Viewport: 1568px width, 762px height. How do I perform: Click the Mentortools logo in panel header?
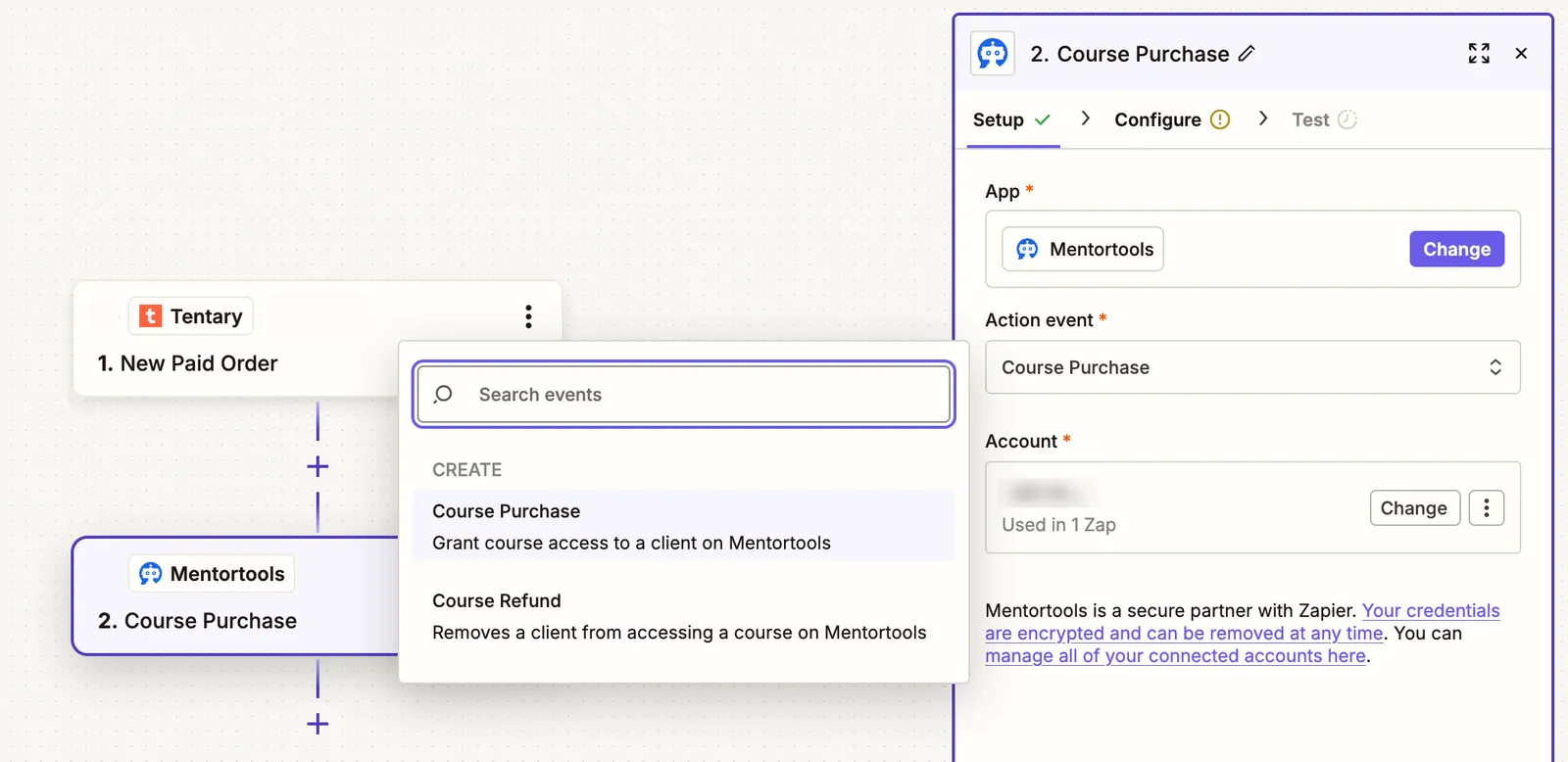point(992,53)
